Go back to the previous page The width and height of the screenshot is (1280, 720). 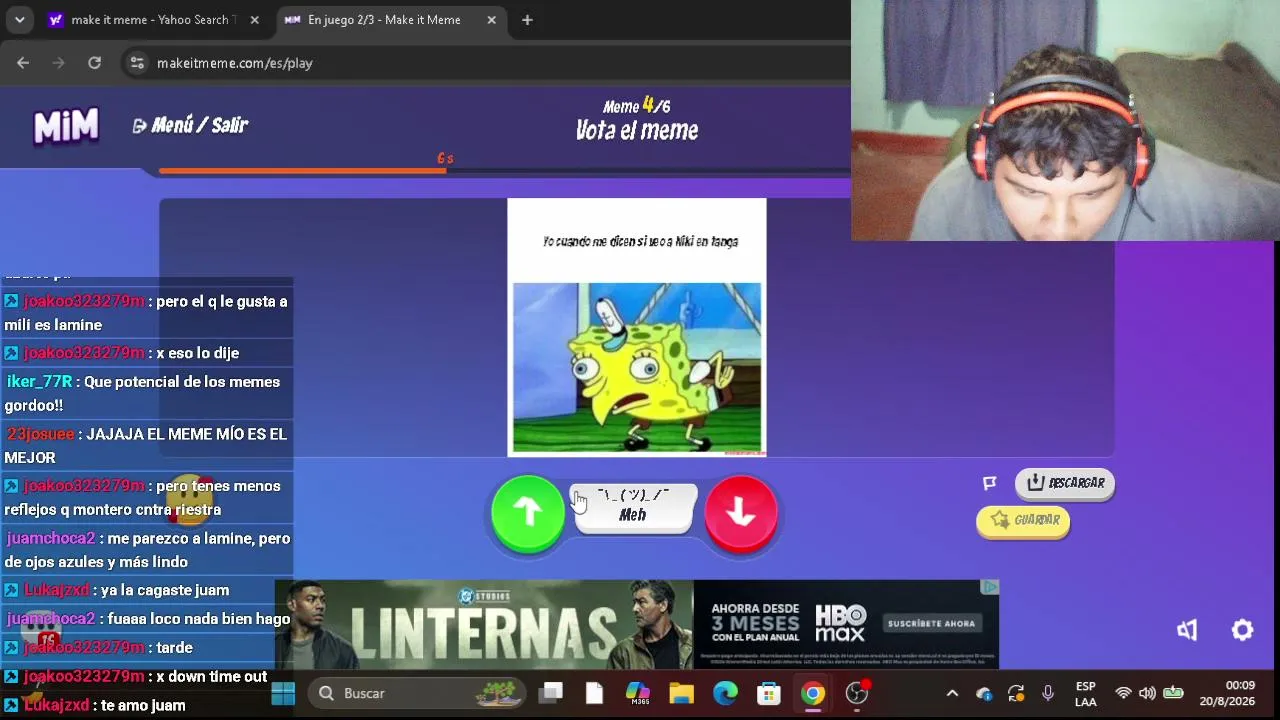(x=23, y=63)
